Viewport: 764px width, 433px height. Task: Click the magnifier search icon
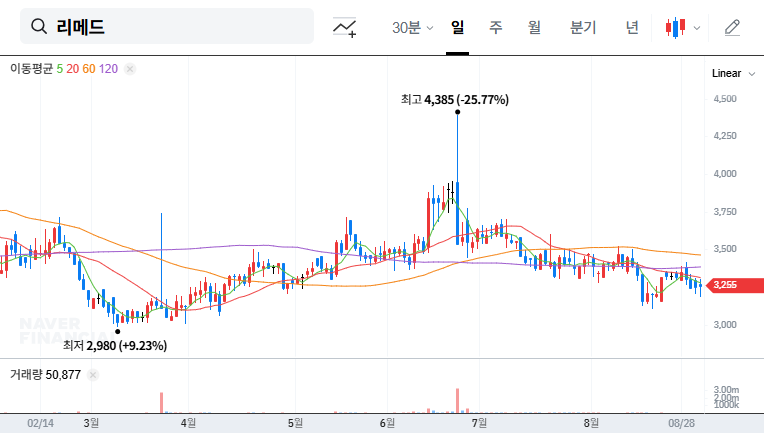tap(39, 26)
